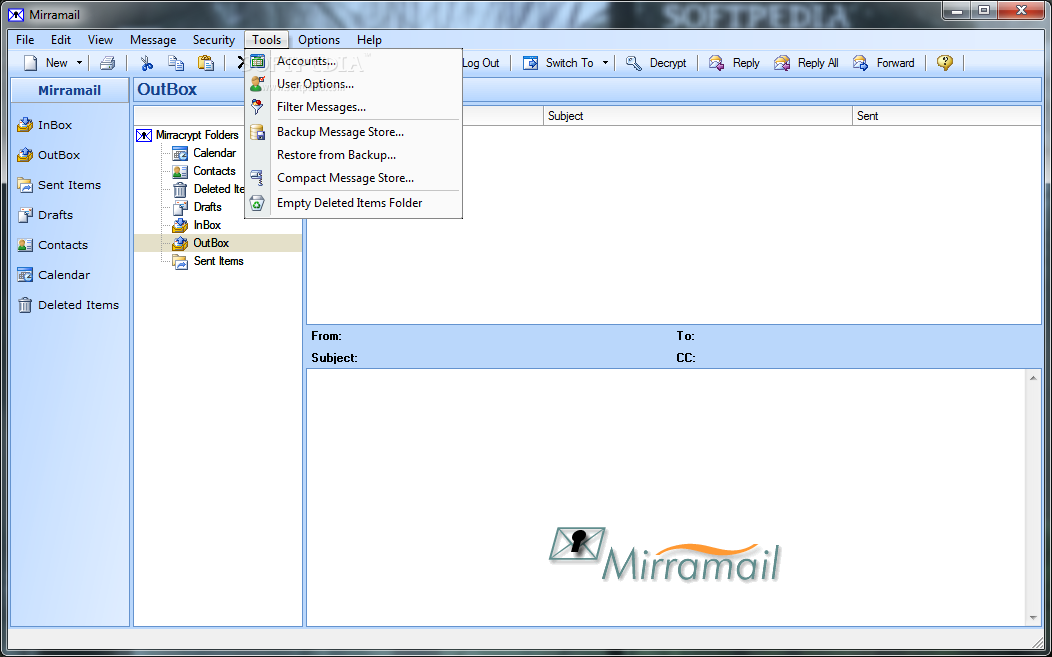Sort messages by Subject column header

click(x=698, y=116)
